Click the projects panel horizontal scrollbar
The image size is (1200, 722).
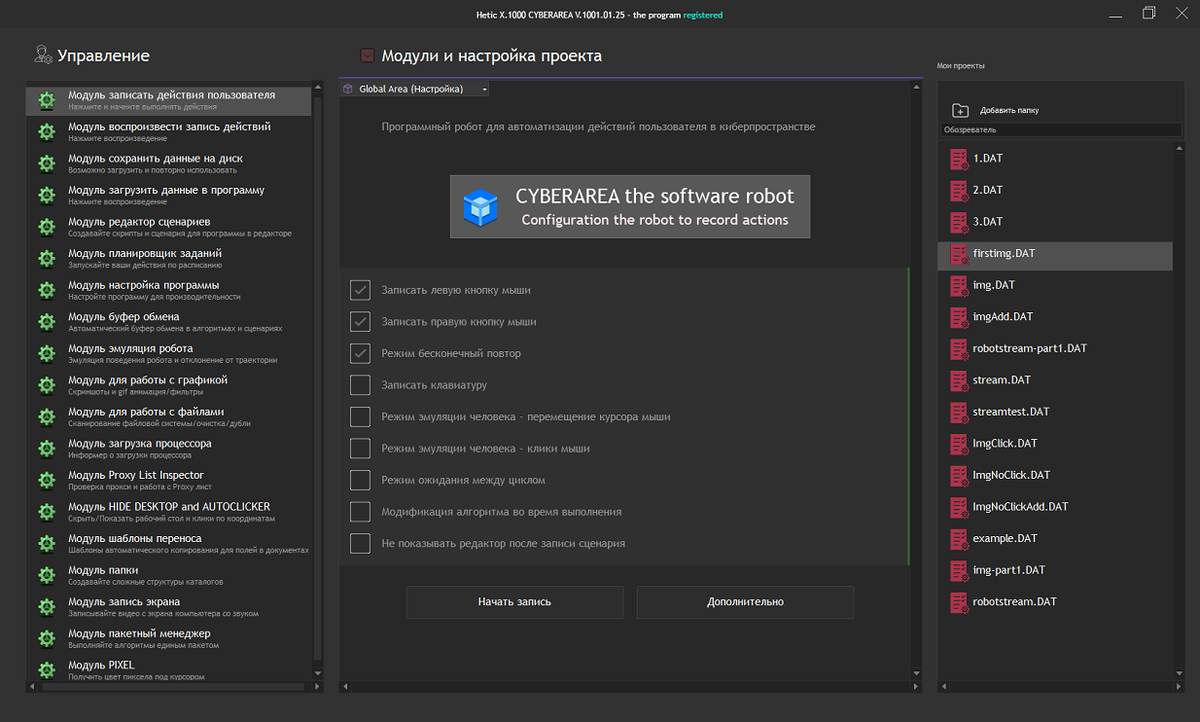coord(1061,686)
